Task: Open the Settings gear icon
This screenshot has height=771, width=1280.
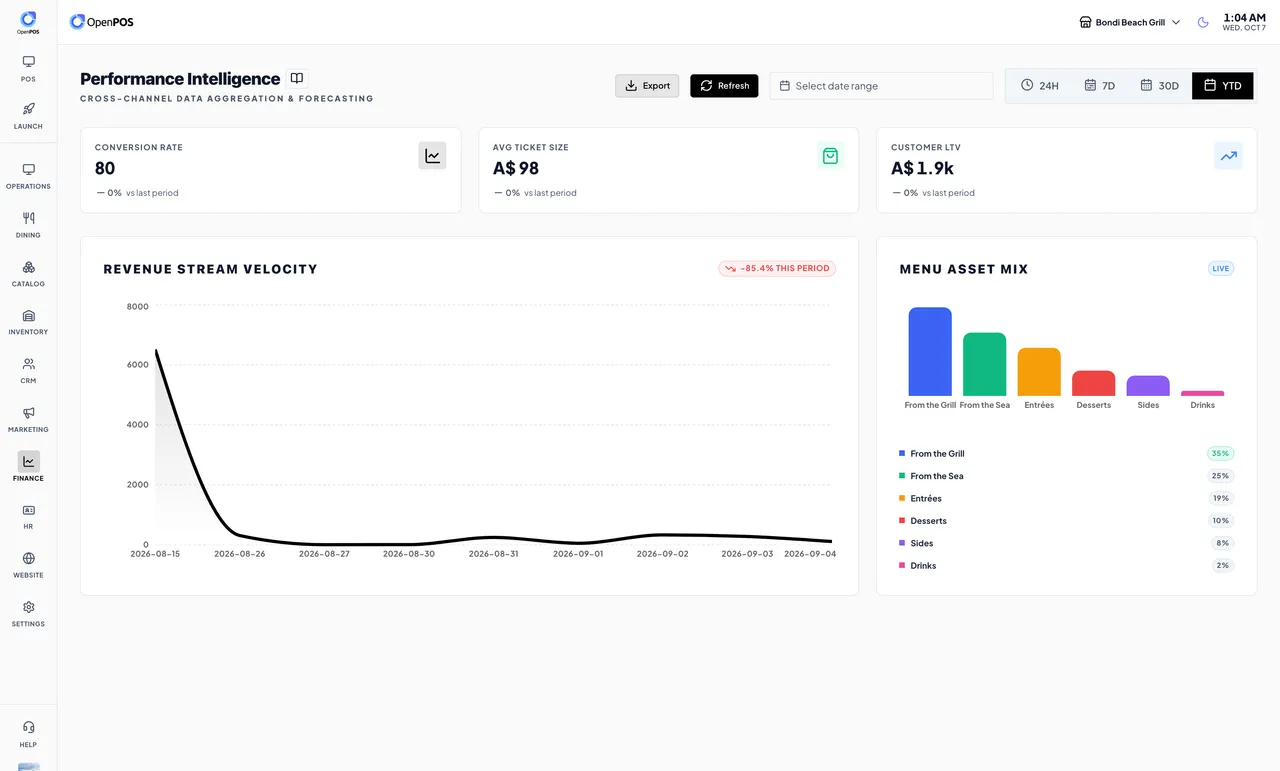Action: coord(28,607)
